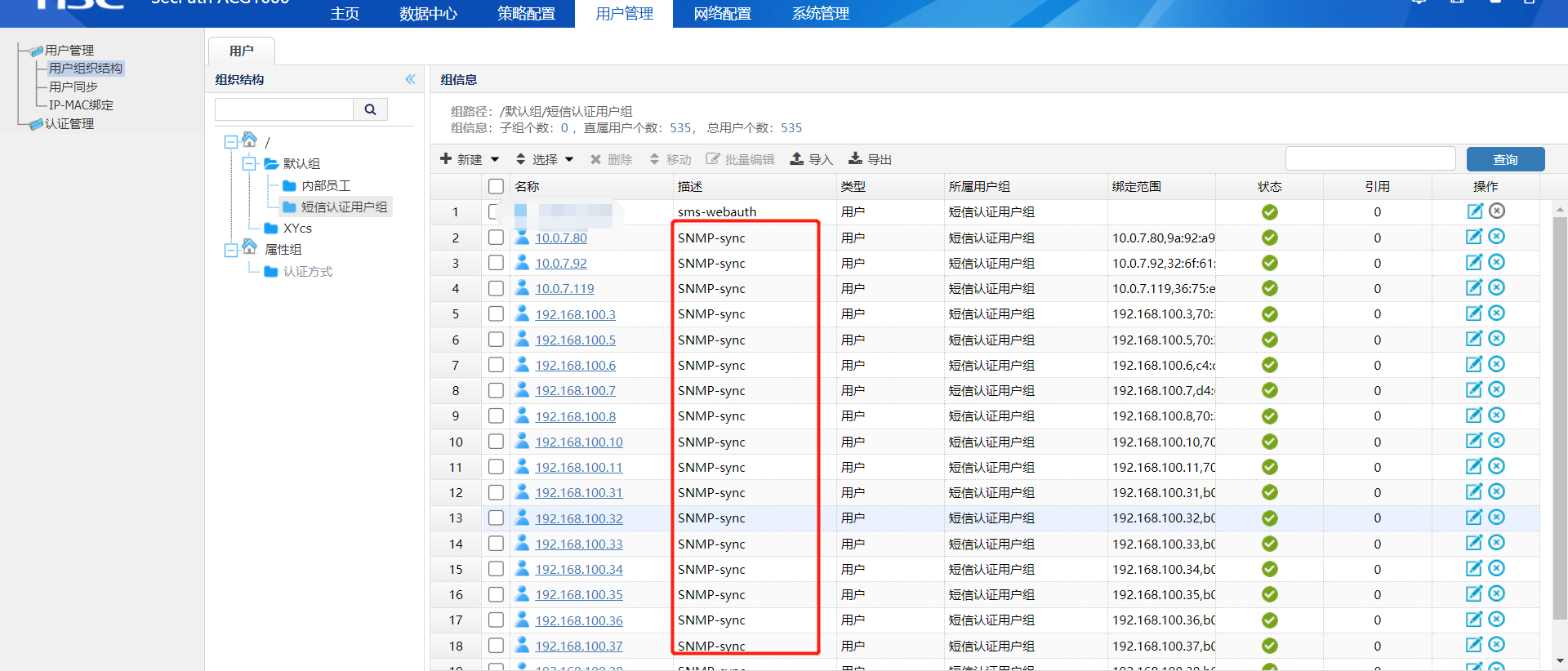Check the box for user 10.0.7.92
The width and height of the screenshot is (1568, 671).
click(x=496, y=263)
